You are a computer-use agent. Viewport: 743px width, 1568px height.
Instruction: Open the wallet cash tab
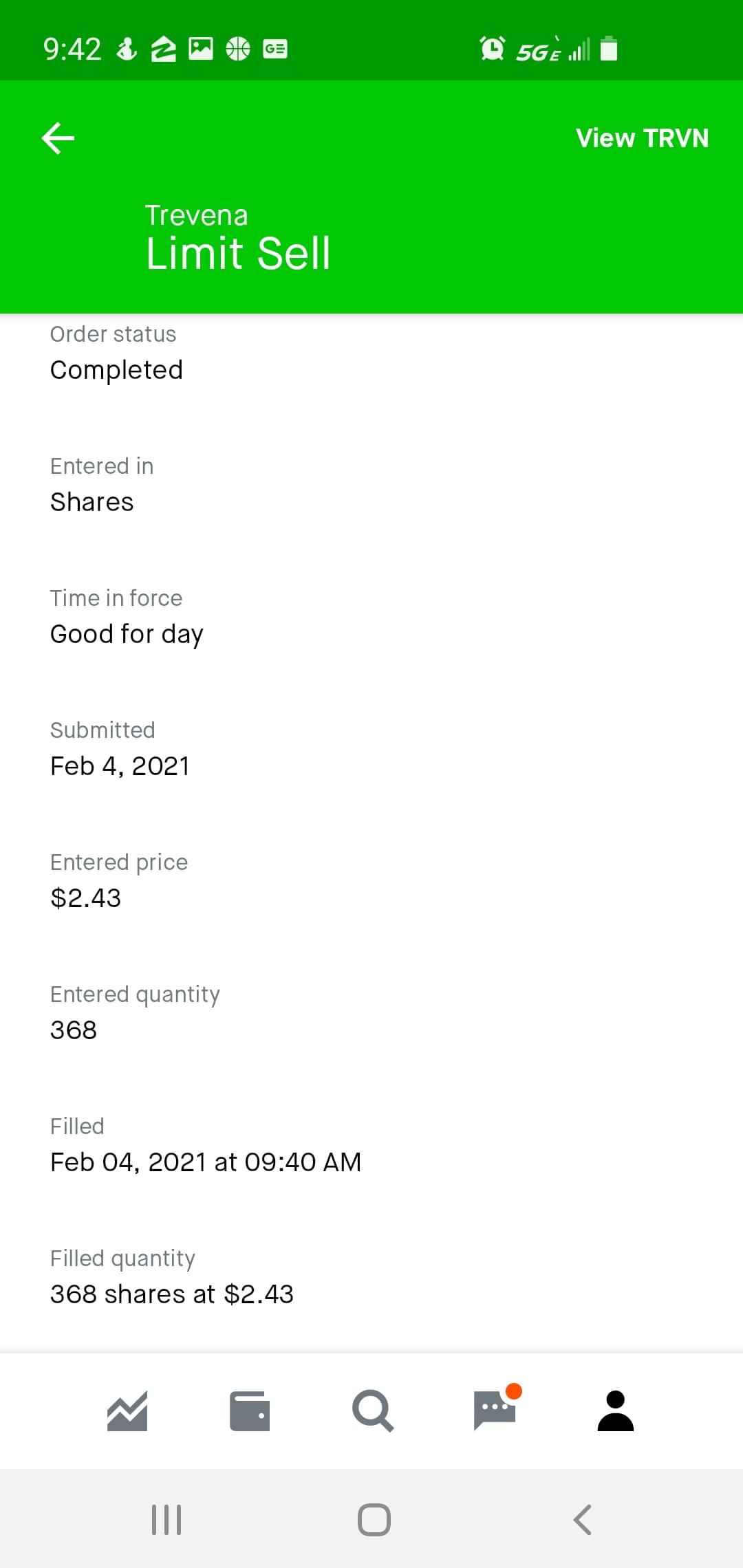coord(249,1411)
